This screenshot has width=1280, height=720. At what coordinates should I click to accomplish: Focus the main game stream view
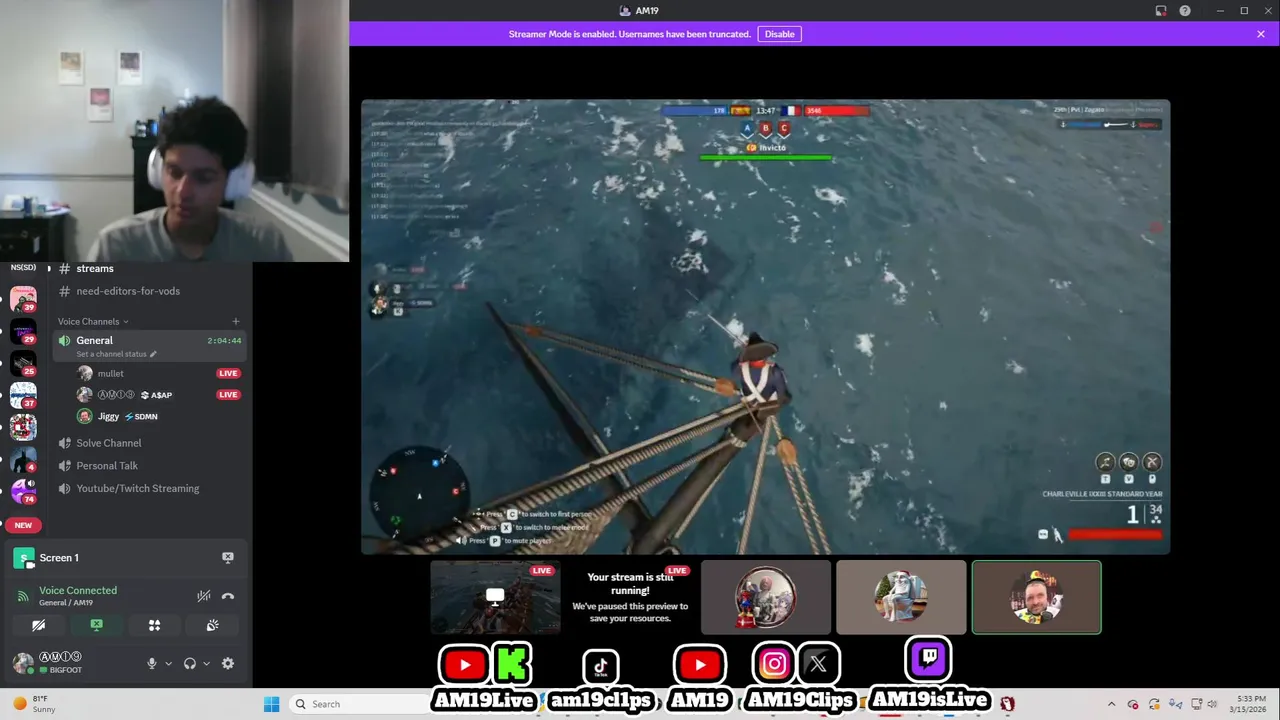[x=765, y=326]
